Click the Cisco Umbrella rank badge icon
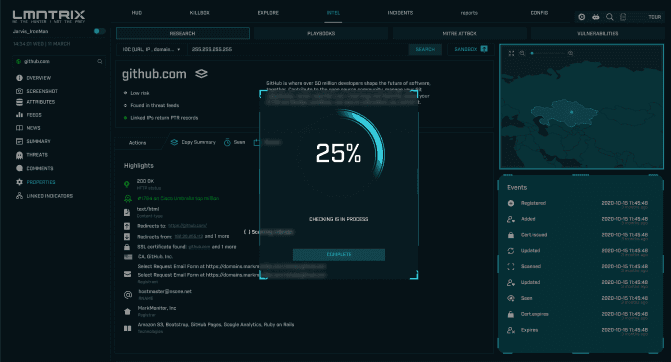Image resolution: width=671 pixels, height=362 pixels. pos(128,199)
